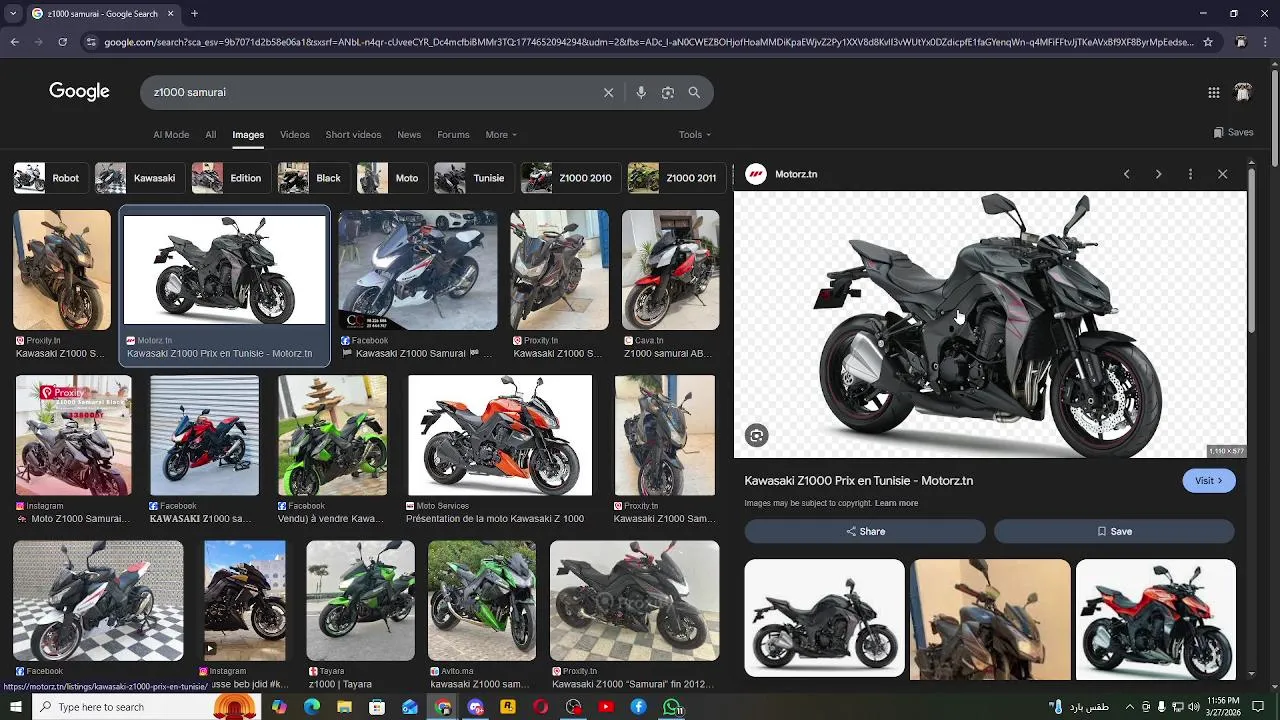Click the Chrome address bar URL

coord(648,42)
